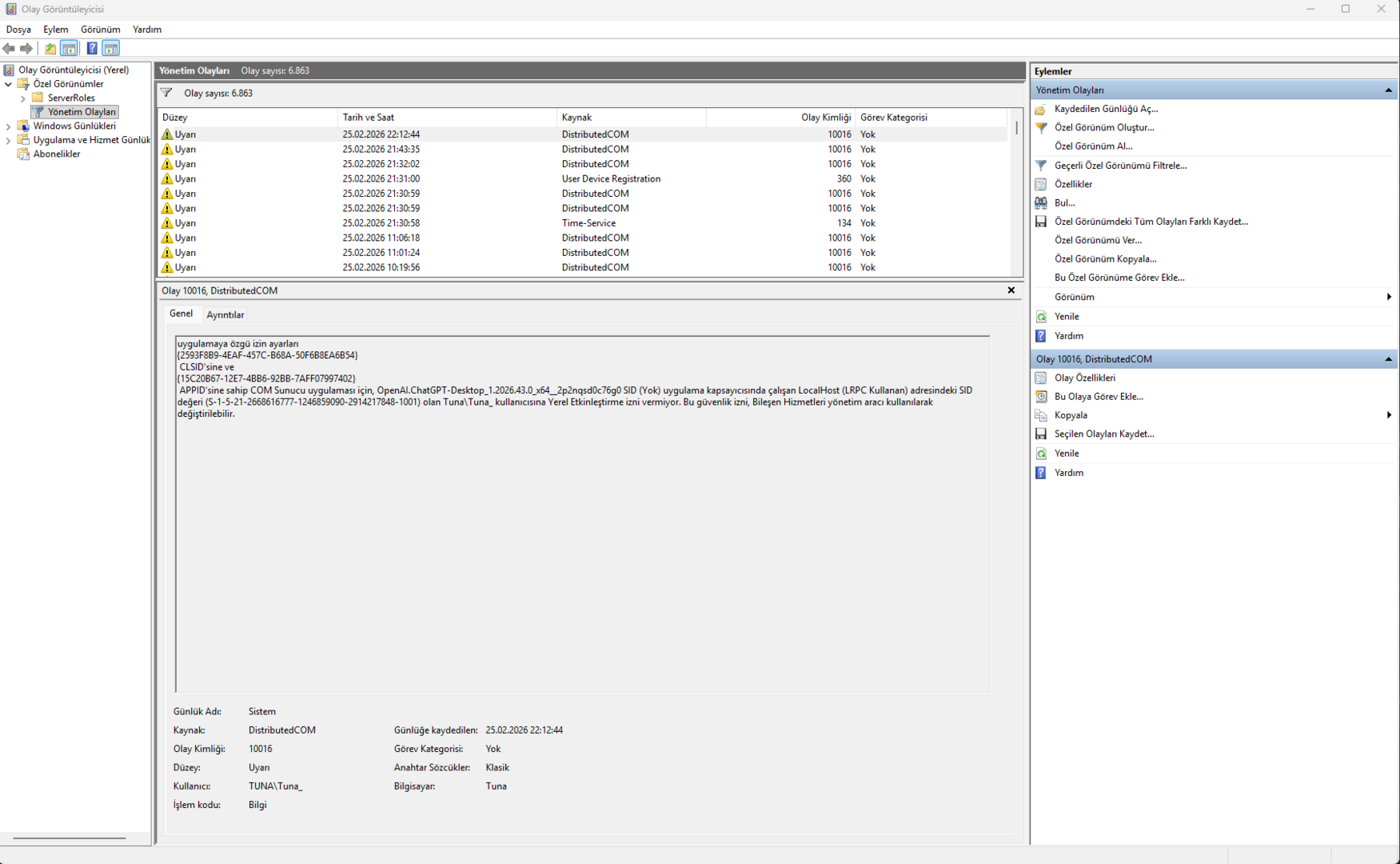Select the DistributedCOM event at 21:32:02
The image size is (1400, 864).
(583, 164)
